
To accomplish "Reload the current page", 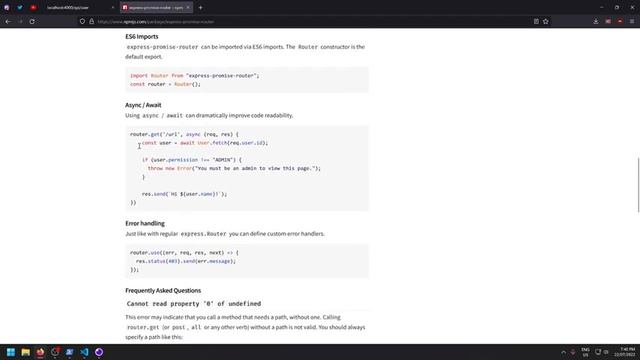I will coord(32,21).
